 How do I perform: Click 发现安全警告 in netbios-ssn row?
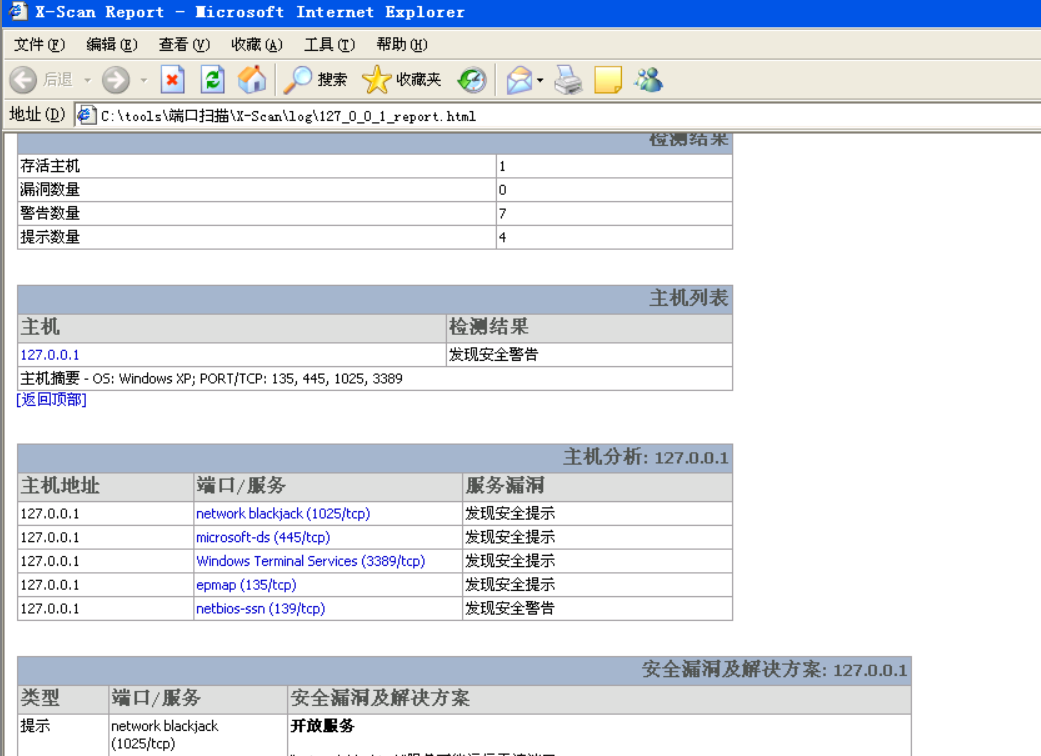point(509,608)
